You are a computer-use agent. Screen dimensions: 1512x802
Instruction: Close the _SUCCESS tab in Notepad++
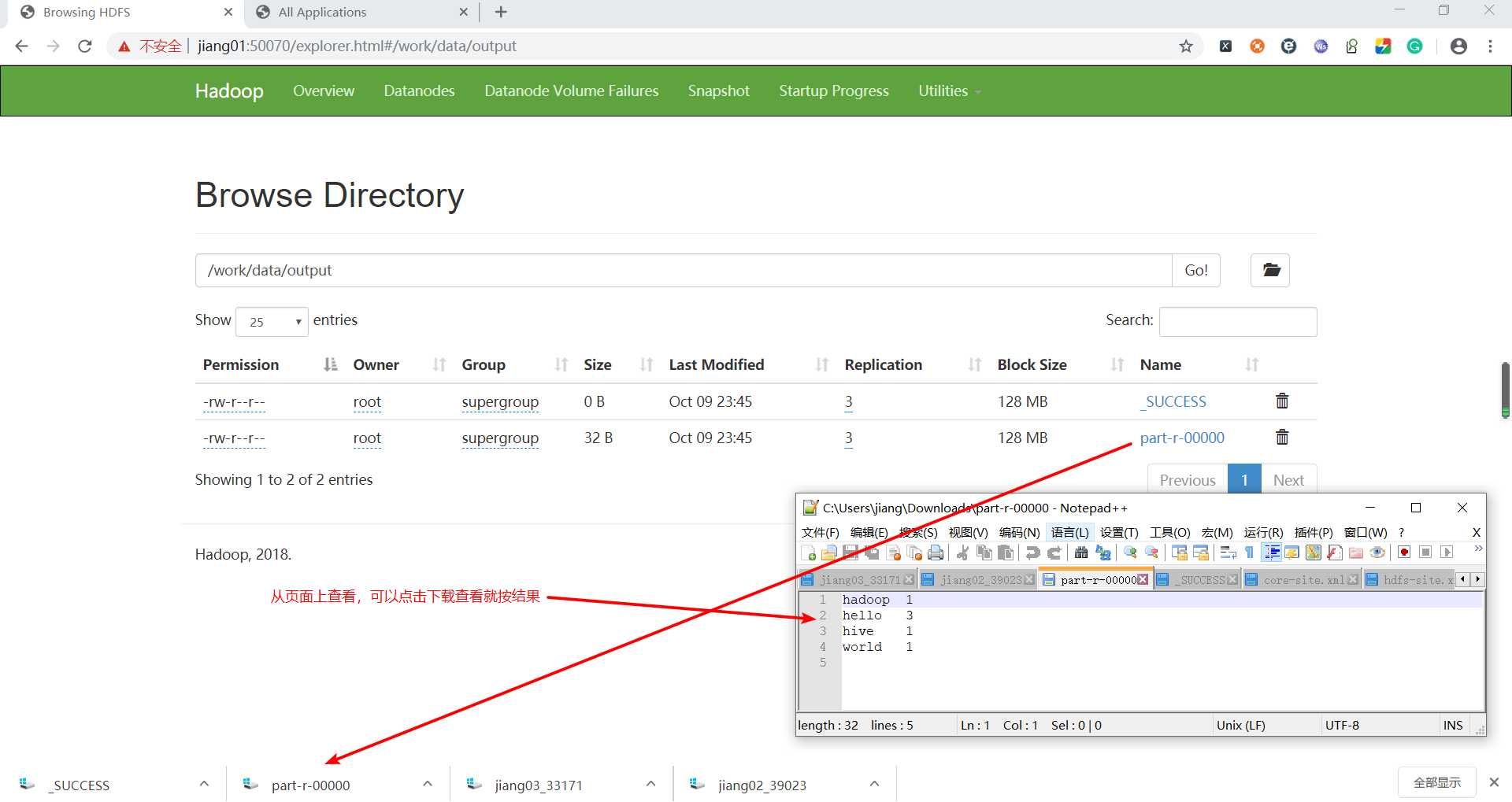click(1232, 580)
